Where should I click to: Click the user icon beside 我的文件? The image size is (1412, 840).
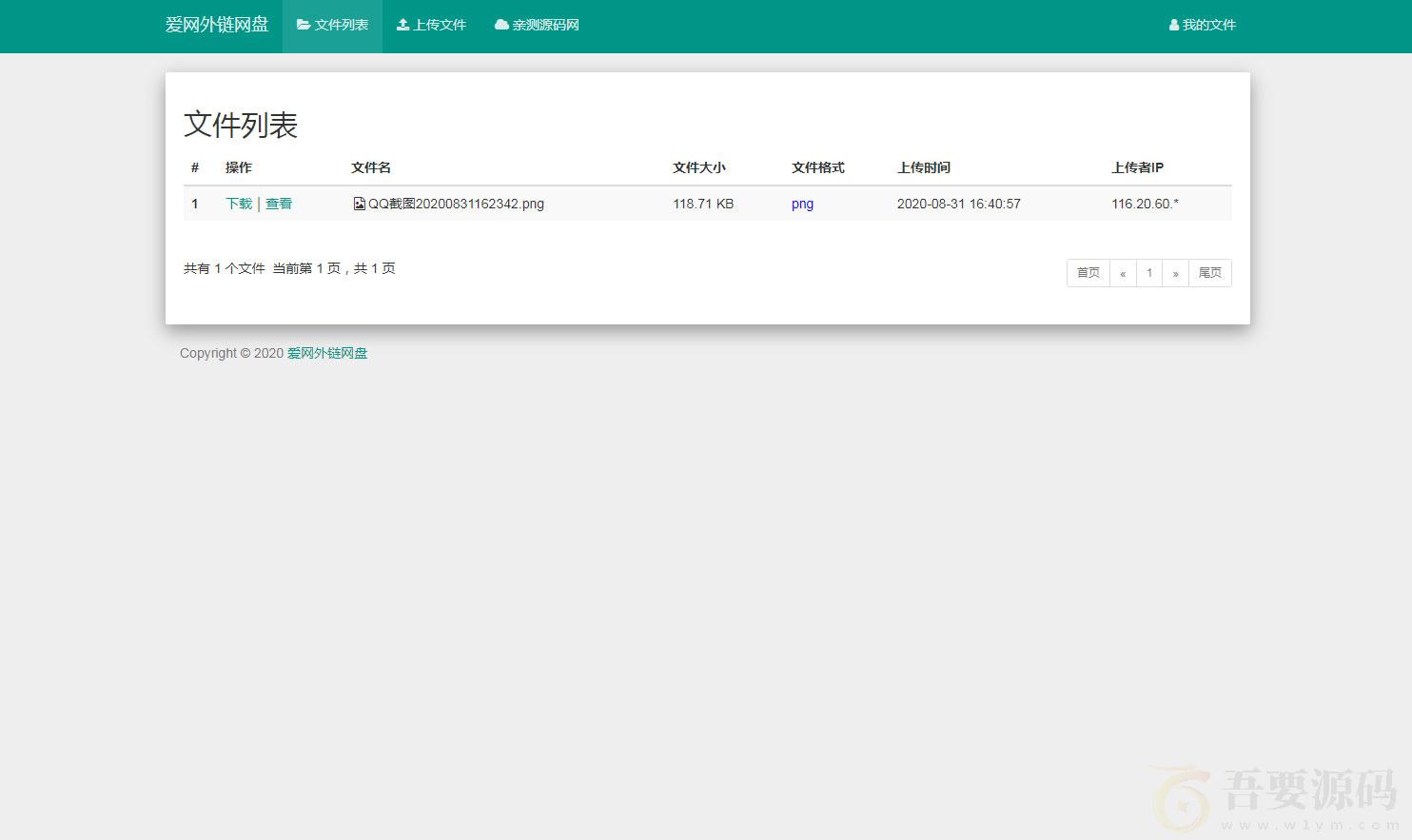(1174, 25)
